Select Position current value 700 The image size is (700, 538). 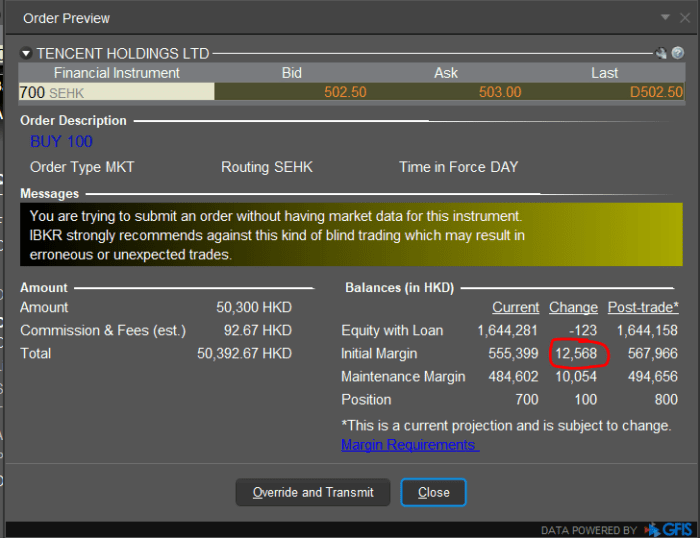527,400
